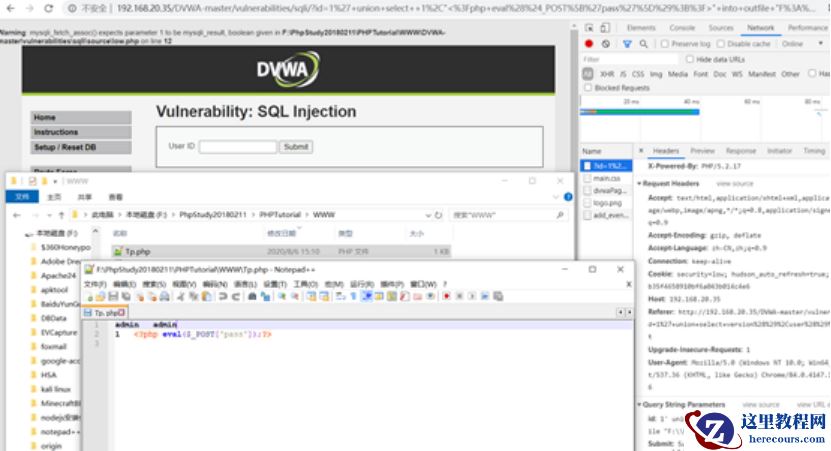Collapse Query String Parameters section
831x451 pixels.
point(639,405)
